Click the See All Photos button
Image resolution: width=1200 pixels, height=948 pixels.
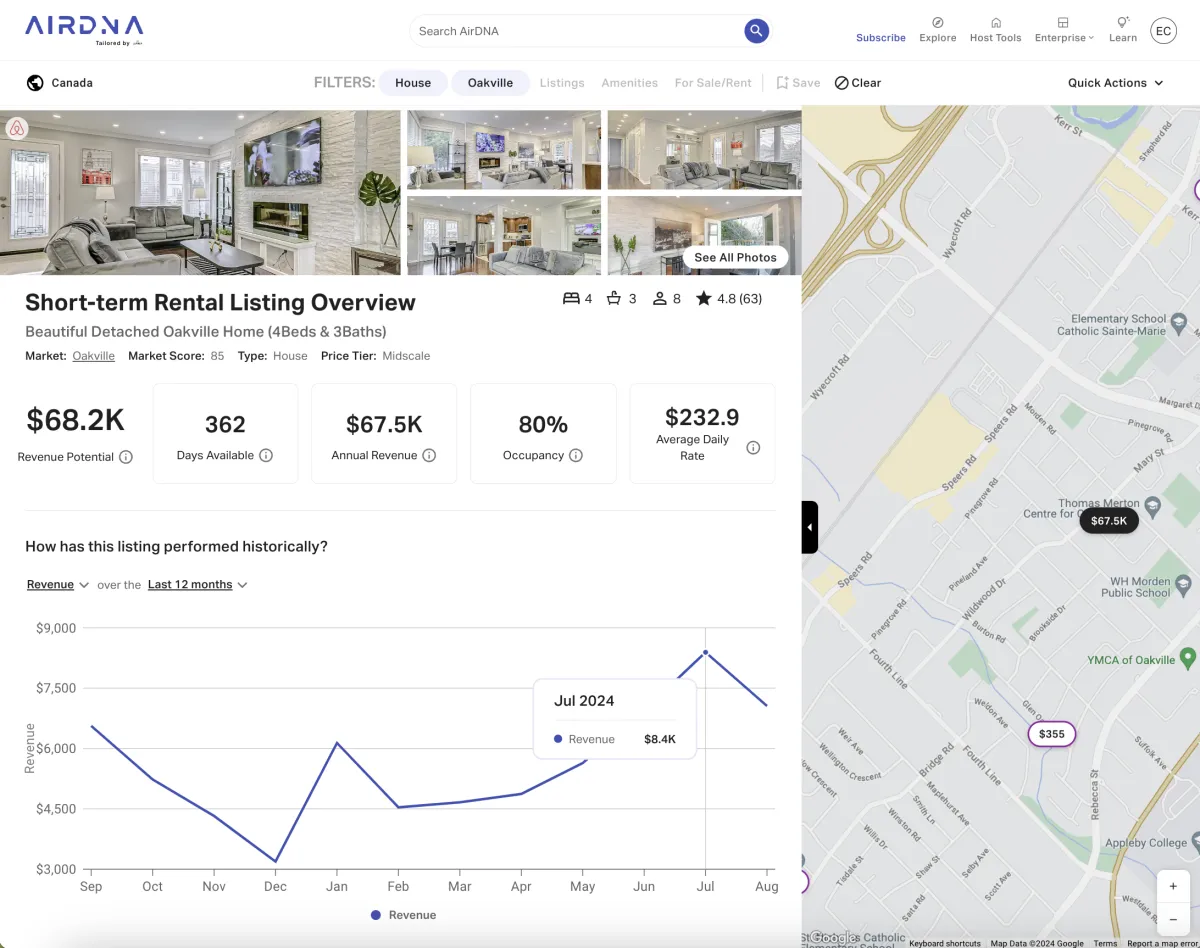[x=735, y=257]
